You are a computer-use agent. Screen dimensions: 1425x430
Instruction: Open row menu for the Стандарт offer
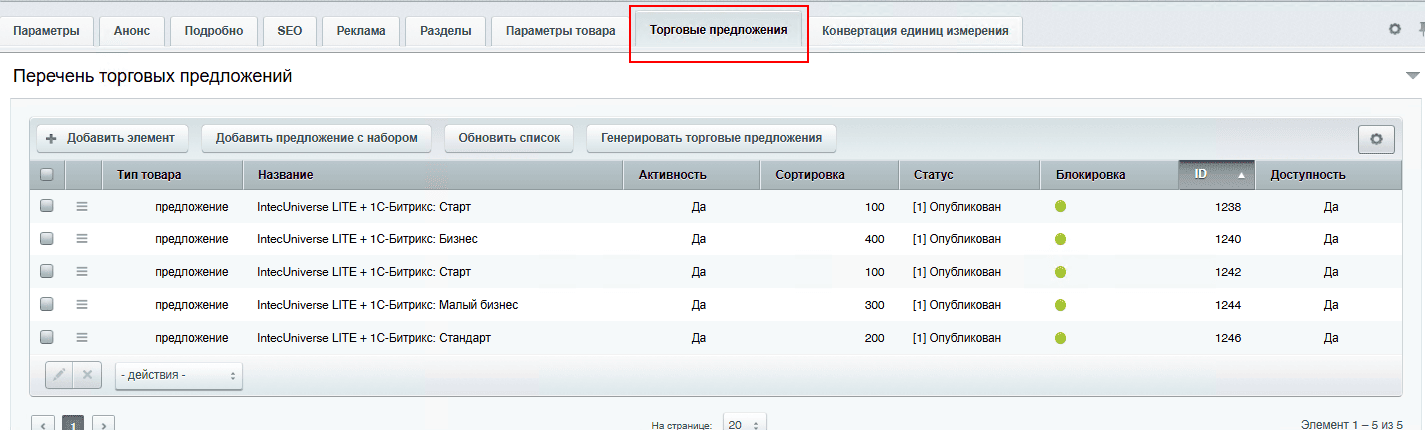(82, 337)
